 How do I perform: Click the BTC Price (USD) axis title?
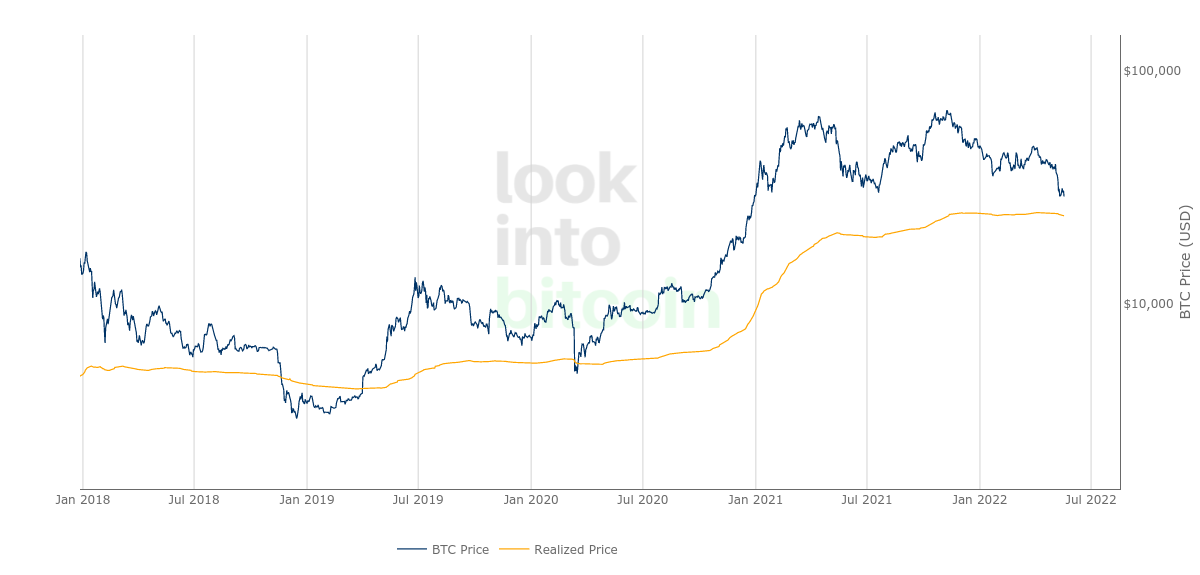(x=1186, y=262)
